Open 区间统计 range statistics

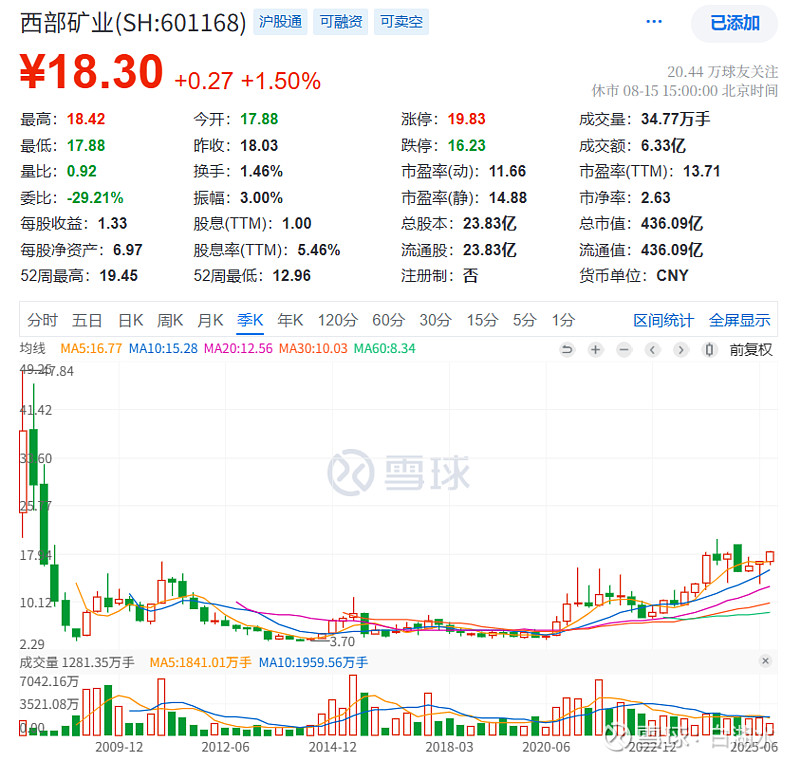point(663,320)
